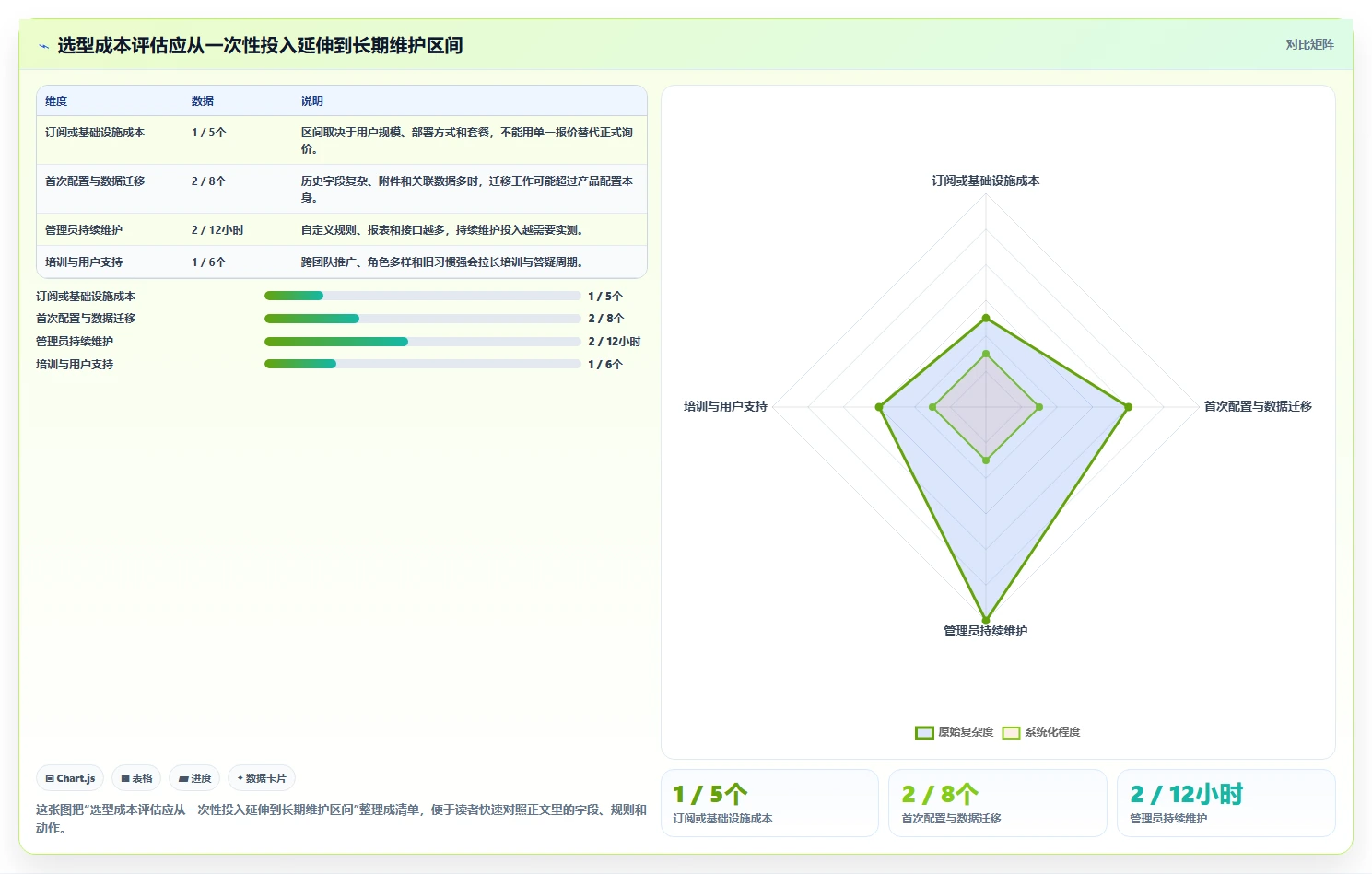The height and width of the screenshot is (874, 1372).
Task: Click the 维度 column header
Action: 56,101
